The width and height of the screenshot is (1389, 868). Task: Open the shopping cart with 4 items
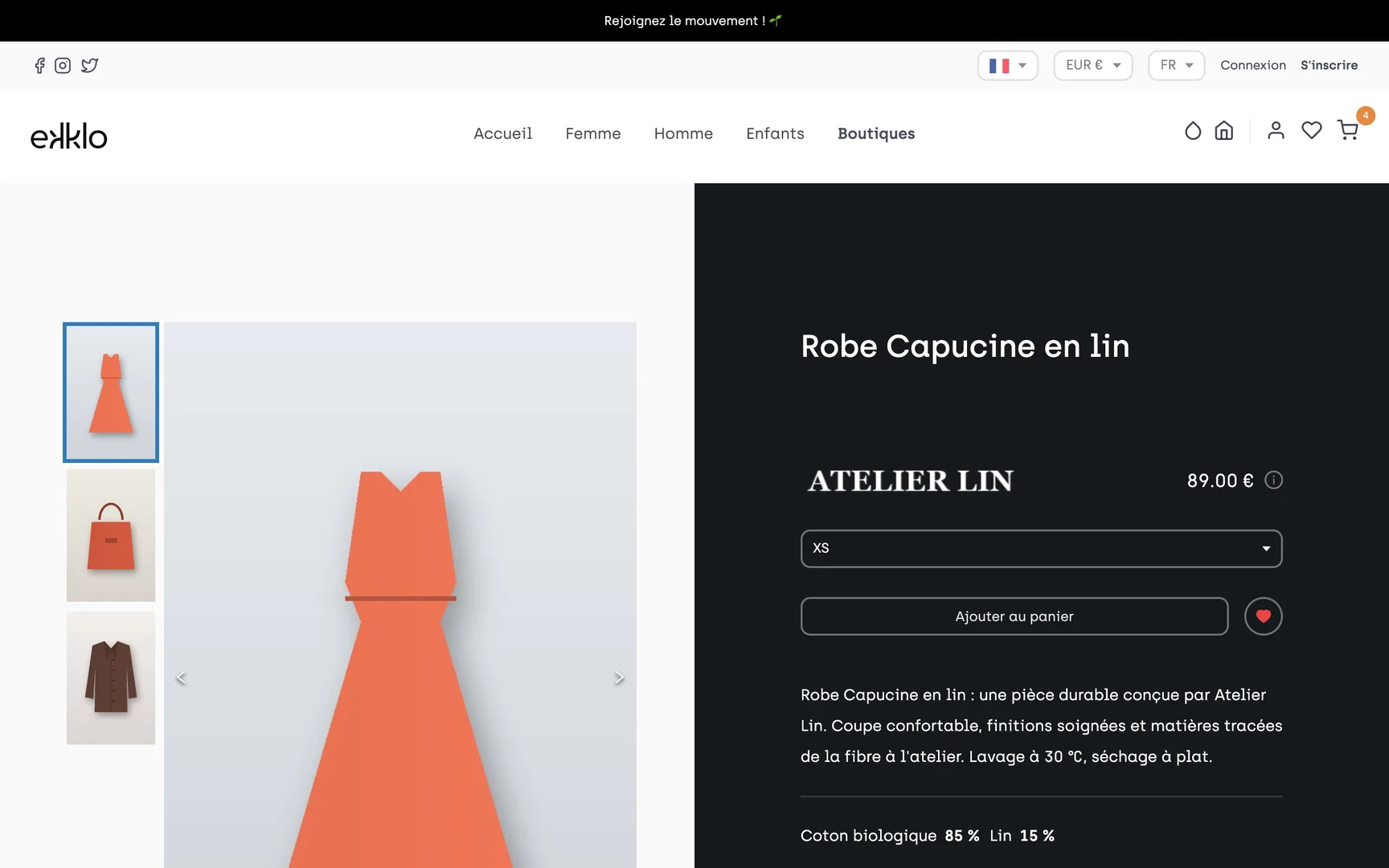coord(1349,129)
